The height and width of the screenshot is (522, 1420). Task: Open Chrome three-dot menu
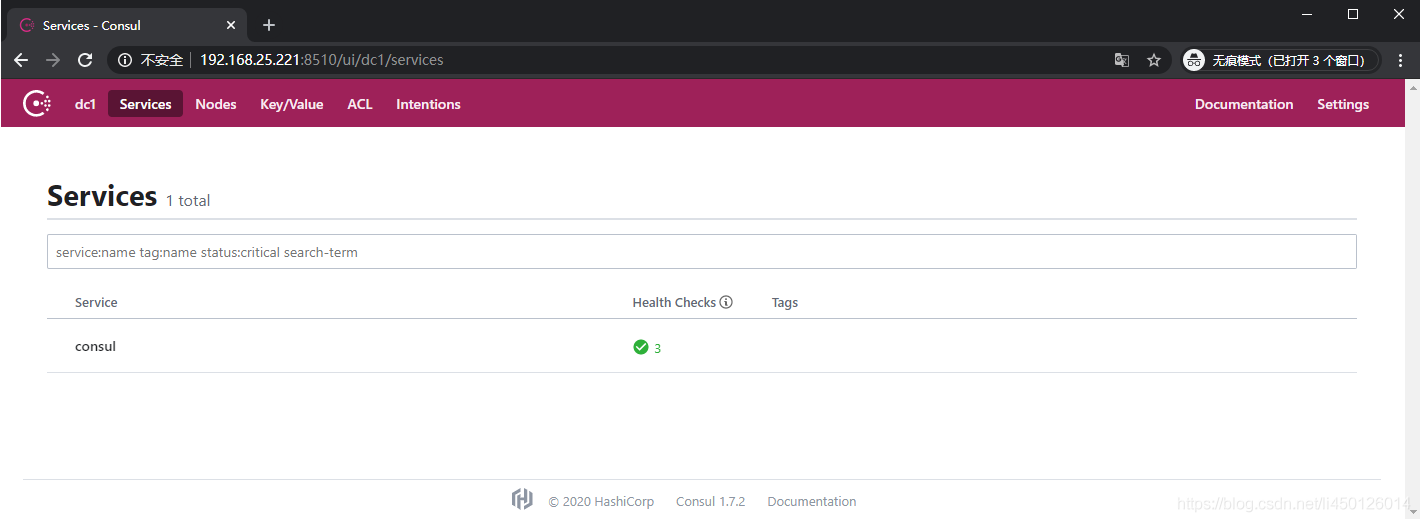coord(1399,60)
